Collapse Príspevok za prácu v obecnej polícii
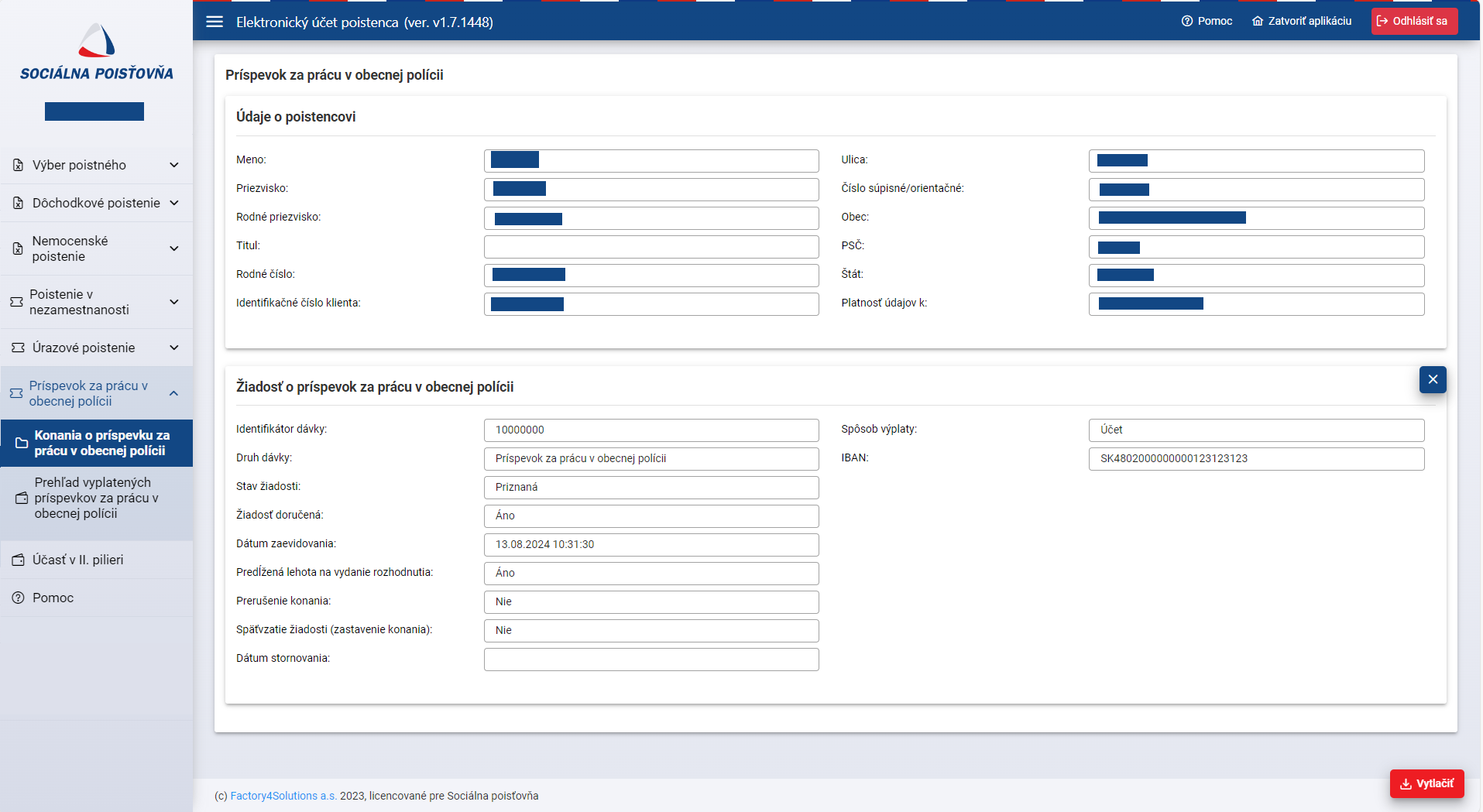Image resolution: width=1483 pixels, height=812 pixels. tap(174, 393)
